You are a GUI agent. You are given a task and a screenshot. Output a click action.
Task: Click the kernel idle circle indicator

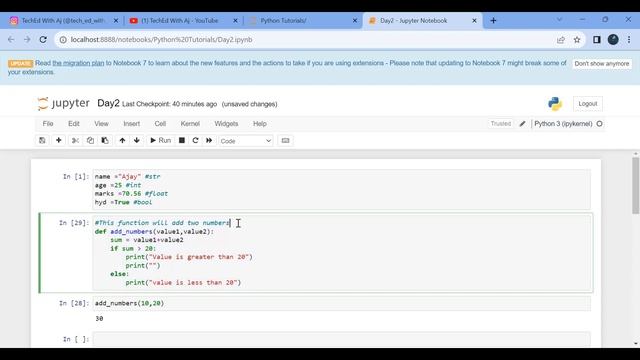coord(599,124)
